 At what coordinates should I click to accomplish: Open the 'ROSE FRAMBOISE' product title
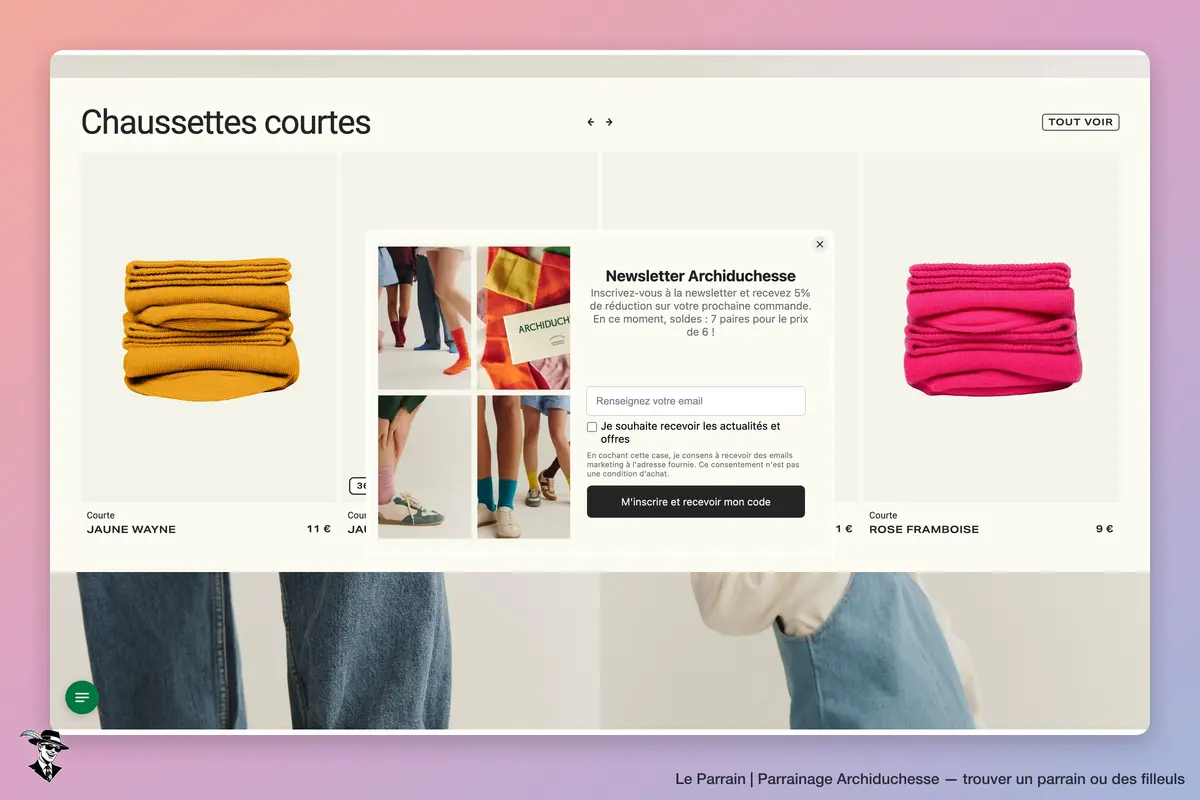[x=924, y=530]
